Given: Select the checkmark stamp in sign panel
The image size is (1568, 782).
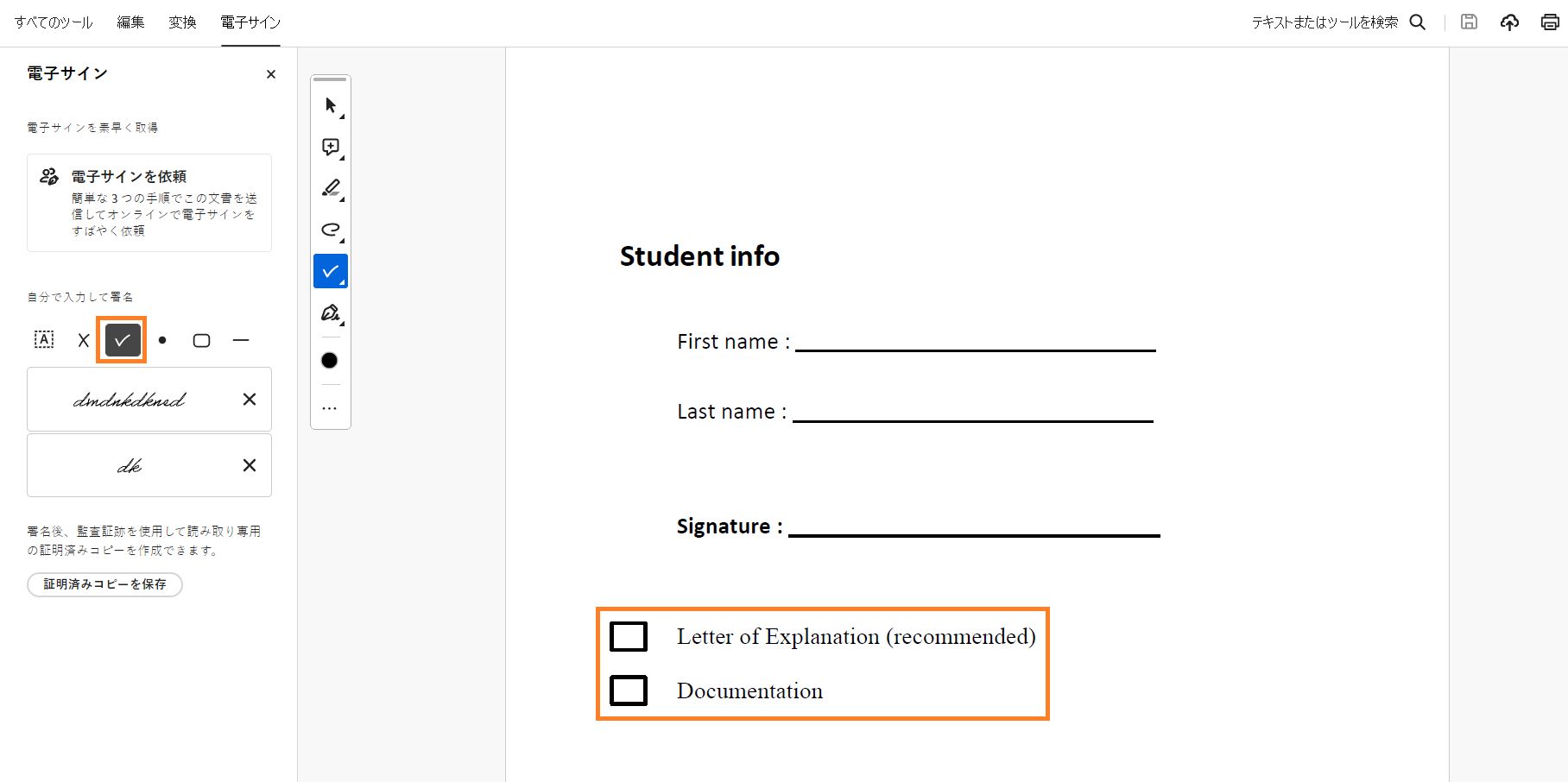Looking at the screenshot, I should (123, 340).
